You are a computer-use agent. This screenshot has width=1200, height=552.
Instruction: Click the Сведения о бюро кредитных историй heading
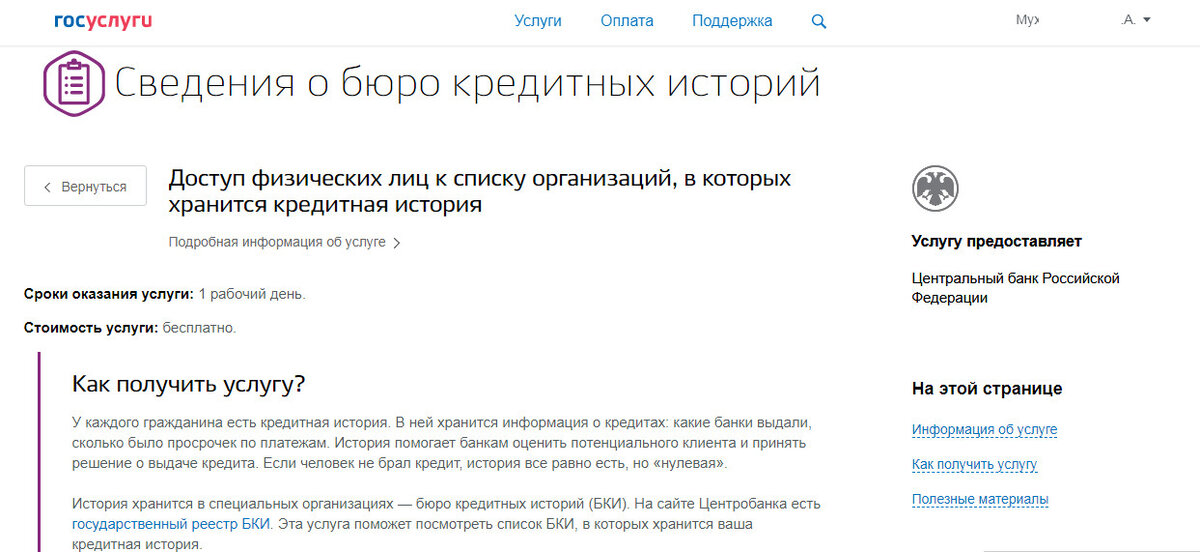(x=467, y=83)
